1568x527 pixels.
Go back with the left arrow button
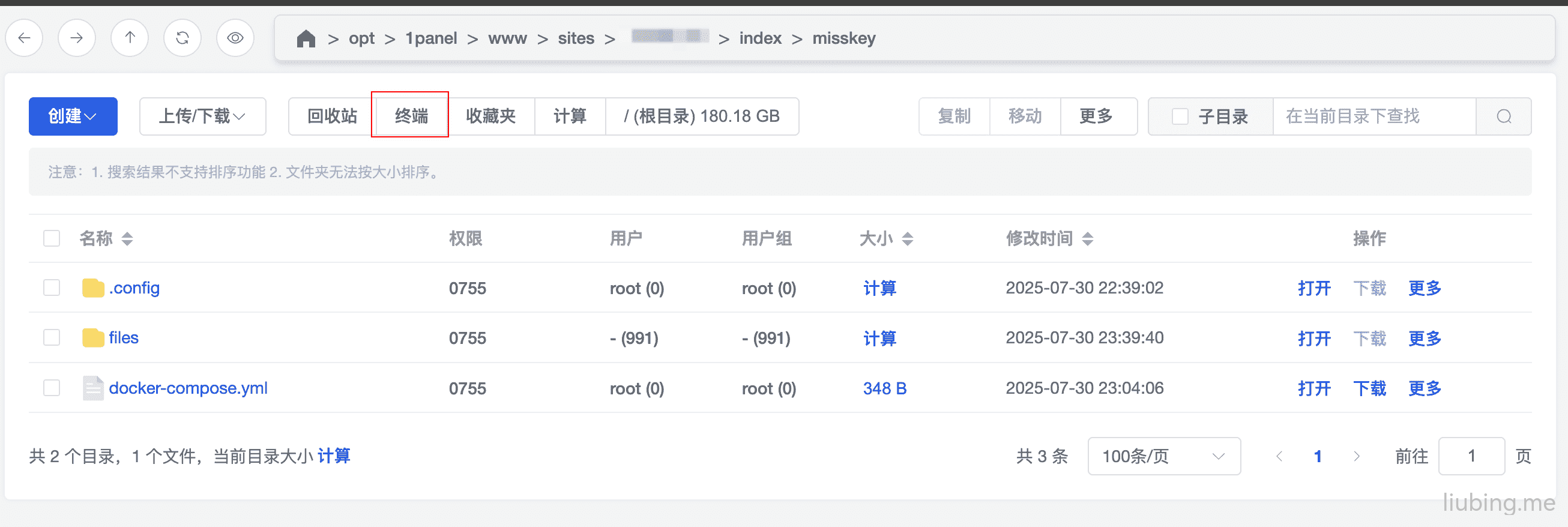click(25, 38)
